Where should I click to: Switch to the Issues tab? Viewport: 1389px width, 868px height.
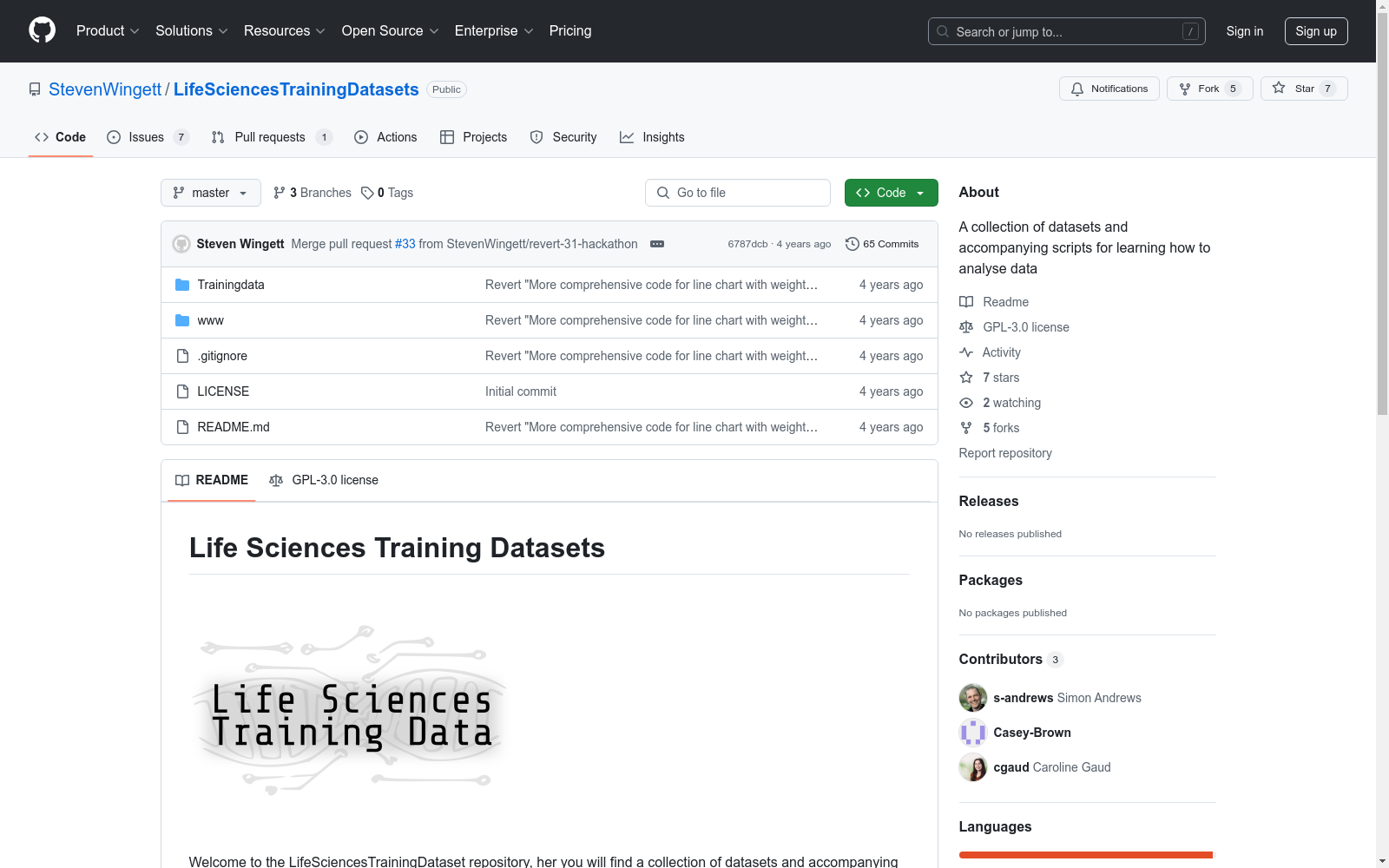(148, 137)
